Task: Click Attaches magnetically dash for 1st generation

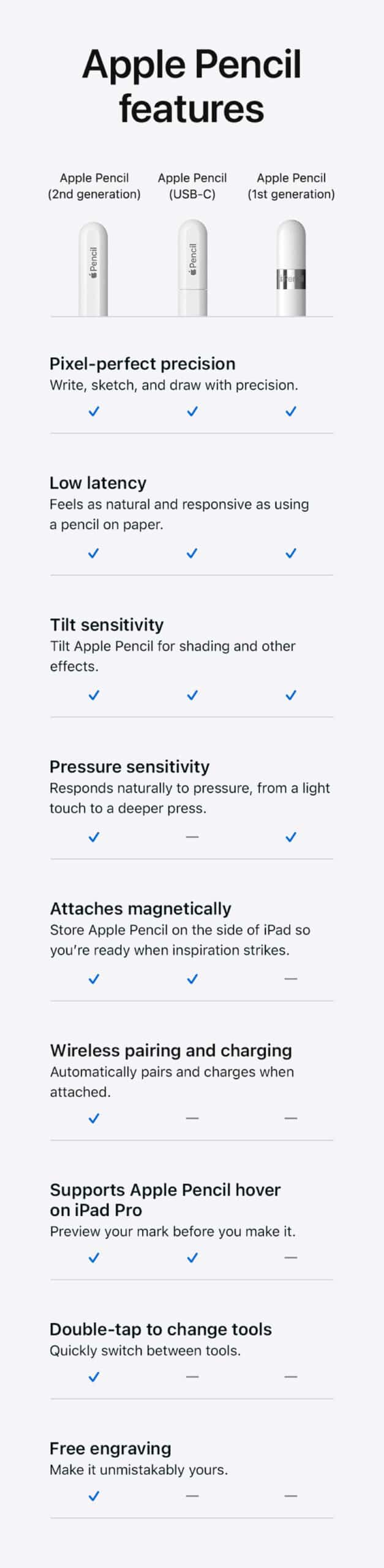Action: (x=291, y=979)
